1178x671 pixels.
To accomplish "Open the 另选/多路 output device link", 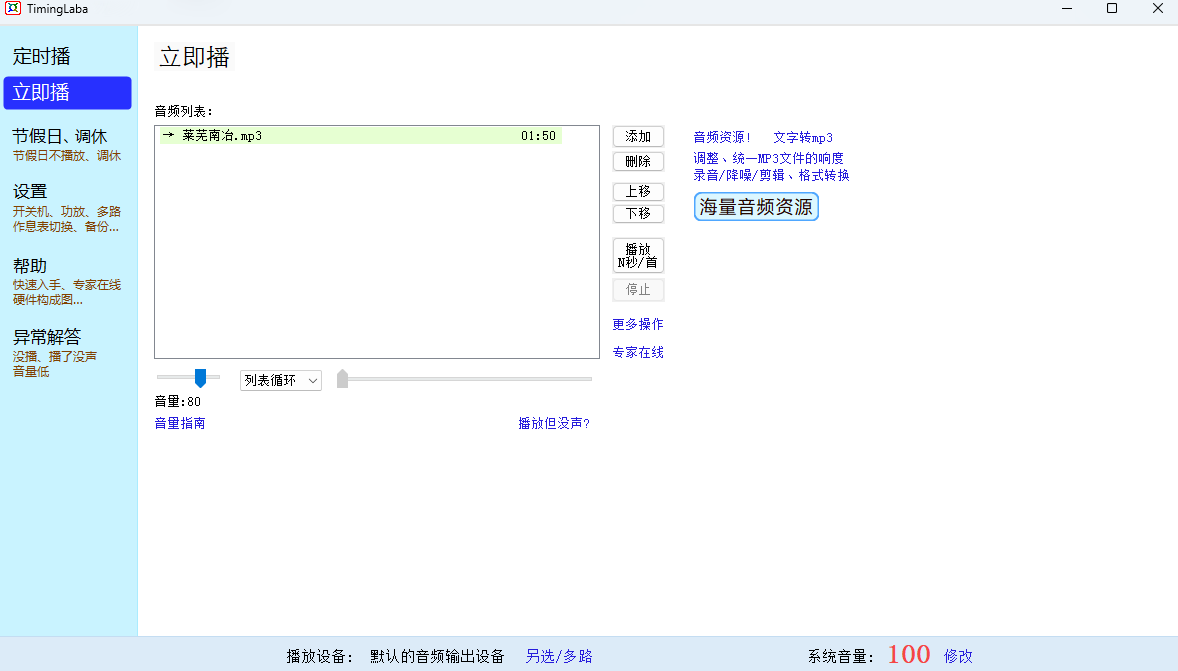I will click(559, 656).
